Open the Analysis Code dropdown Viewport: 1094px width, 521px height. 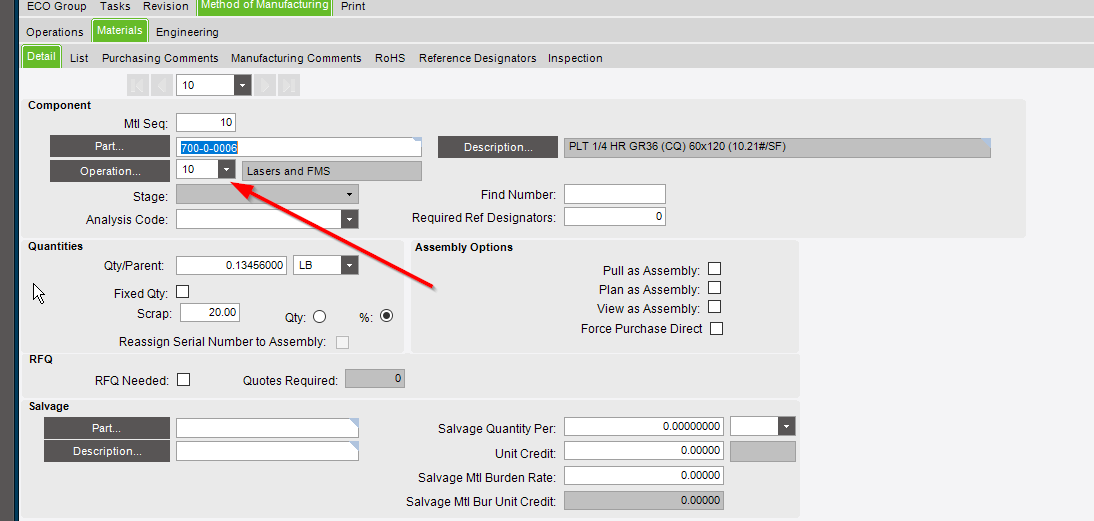350,220
